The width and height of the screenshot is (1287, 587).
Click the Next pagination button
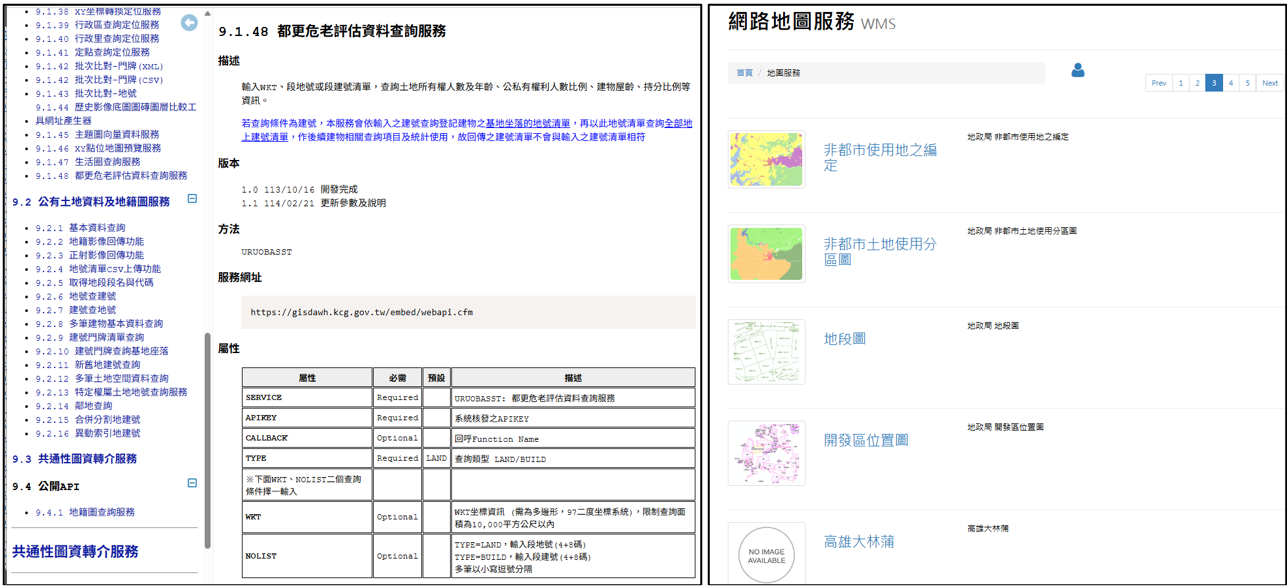pos(1269,82)
